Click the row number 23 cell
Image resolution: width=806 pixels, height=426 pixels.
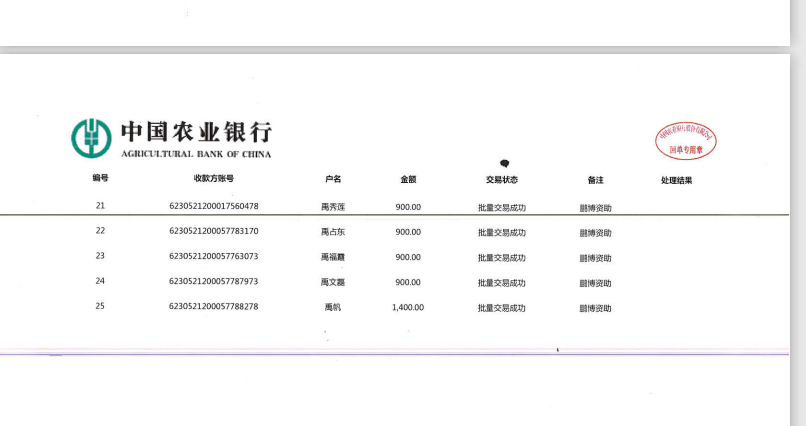click(x=100, y=256)
